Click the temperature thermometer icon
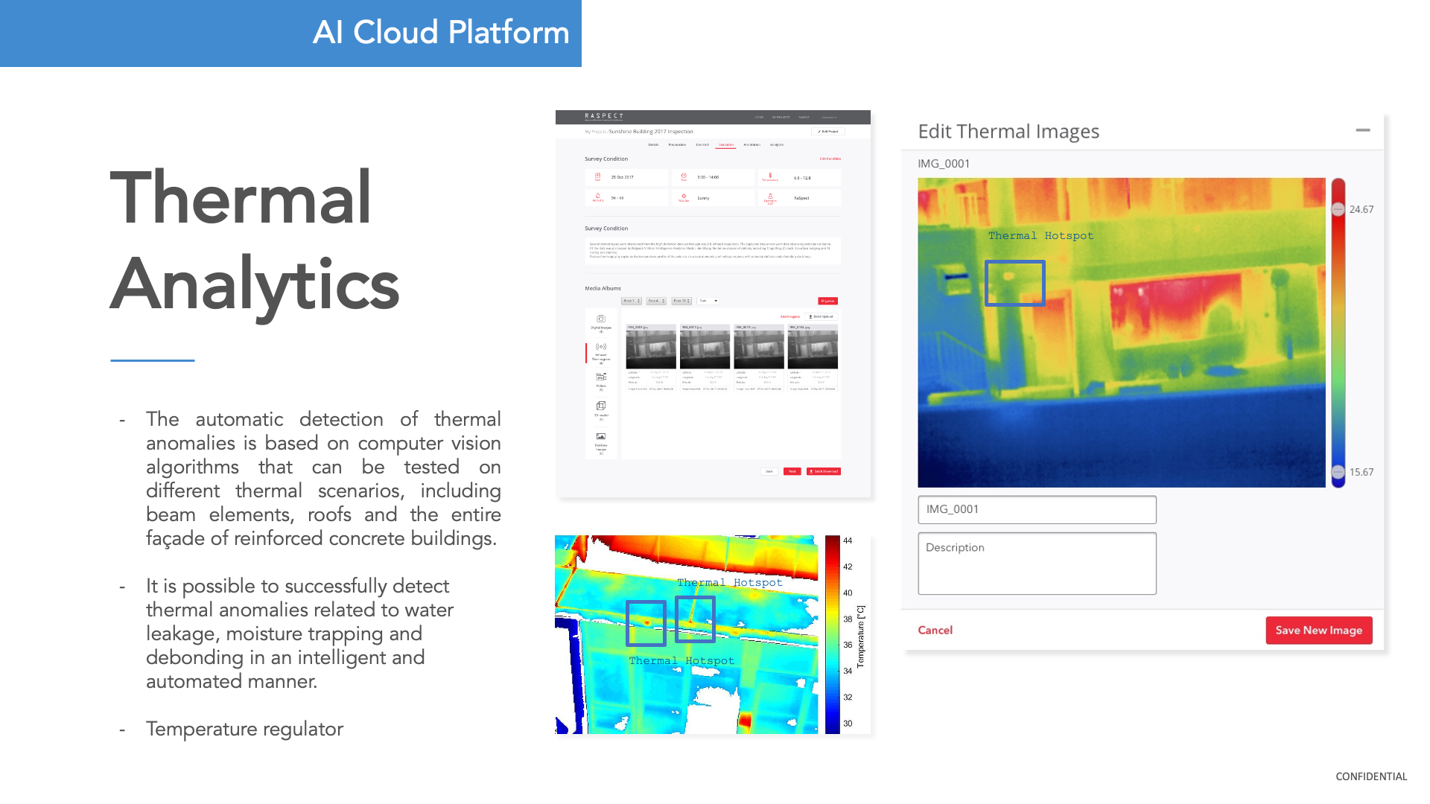This screenshot has width=1430, height=804. [770, 175]
